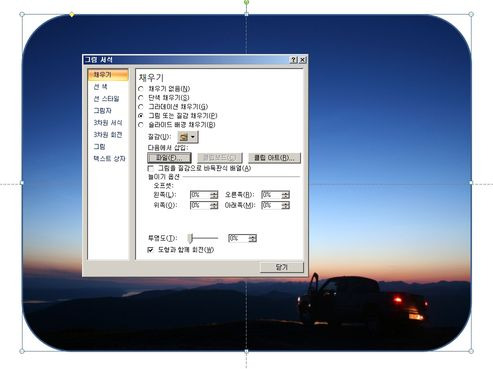Click the 투명도(T) transparency slider thumb
The width and height of the screenshot is (493, 369).
(x=190, y=238)
